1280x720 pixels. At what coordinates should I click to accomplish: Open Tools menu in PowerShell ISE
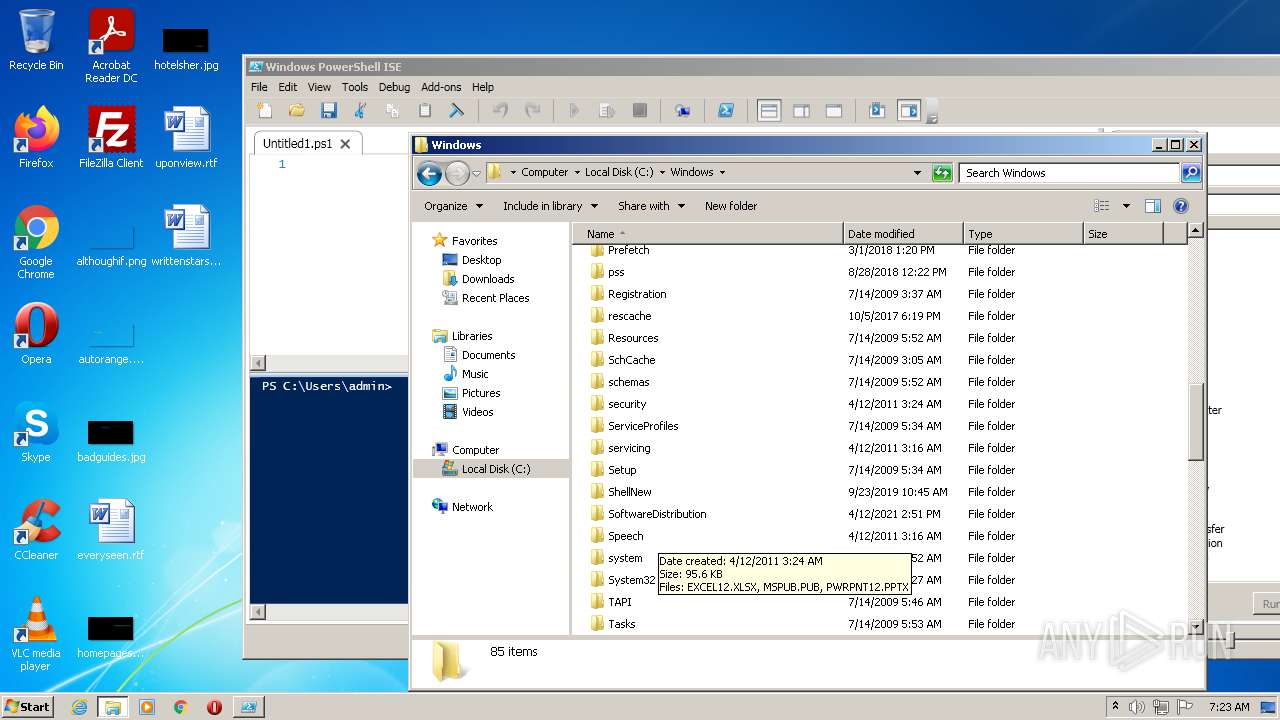pyautogui.click(x=355, y=87)
